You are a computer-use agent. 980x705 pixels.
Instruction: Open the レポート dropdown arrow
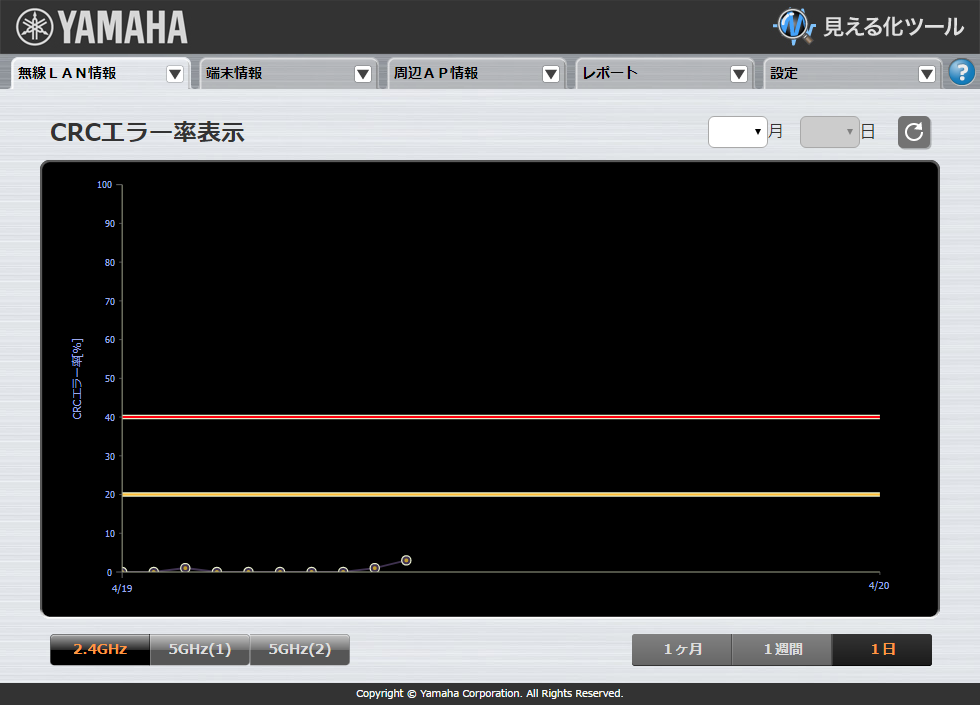(x=739, y=74)
